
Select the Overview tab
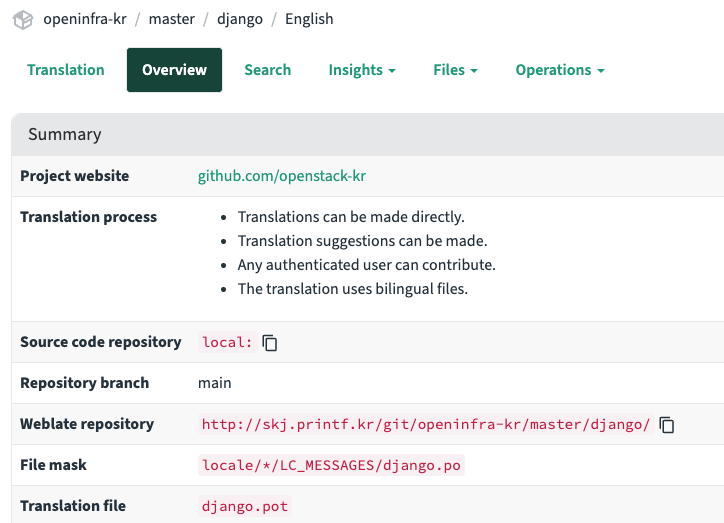click(174, 70)
